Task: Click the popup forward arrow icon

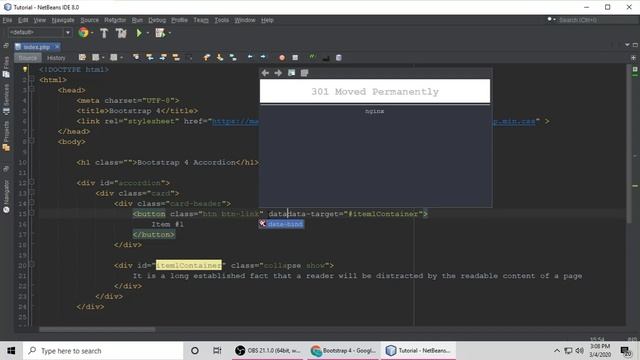Action: coord(278,73)
